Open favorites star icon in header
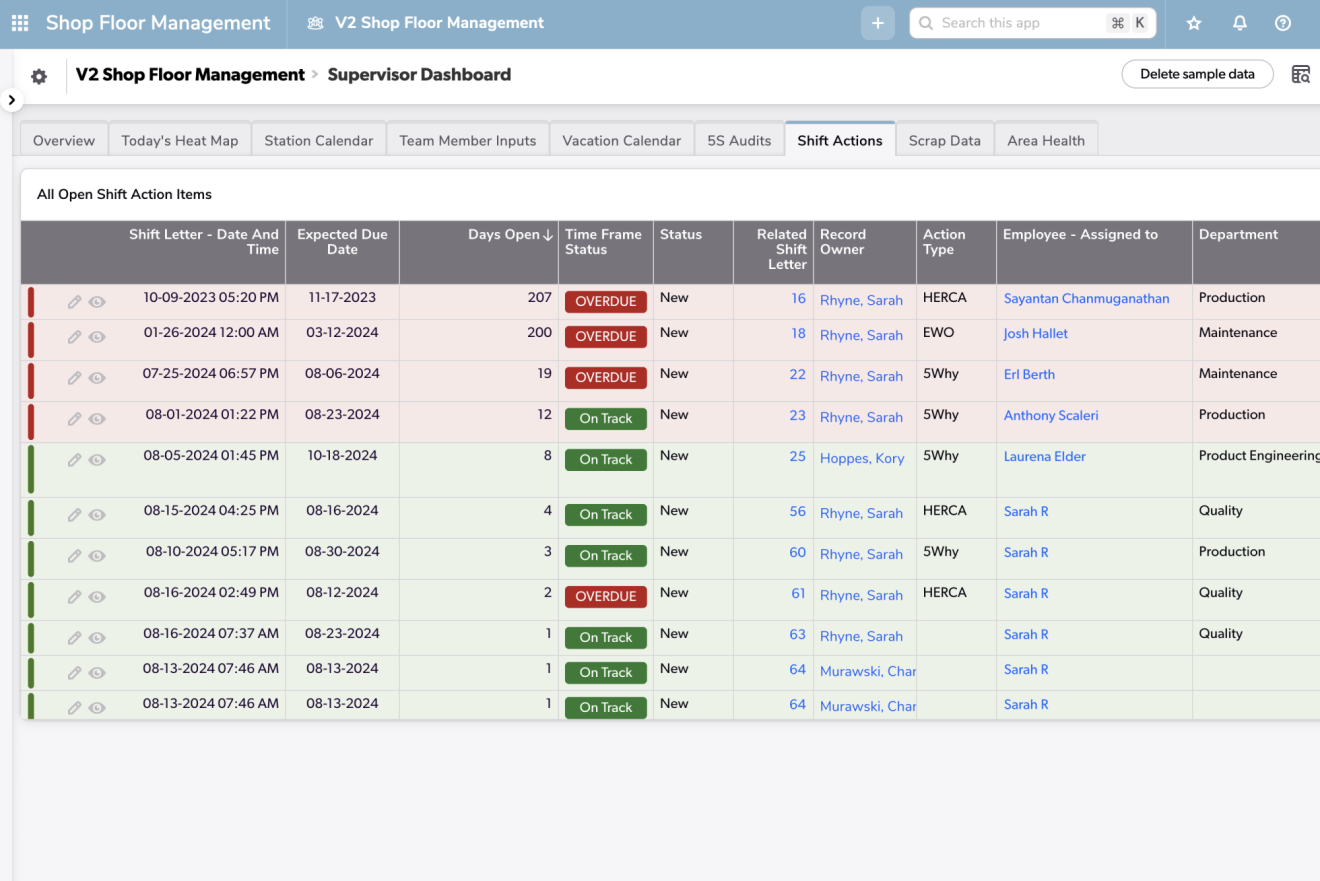The width and height of the screenshot is (1320, 881). click(1193, 23)
